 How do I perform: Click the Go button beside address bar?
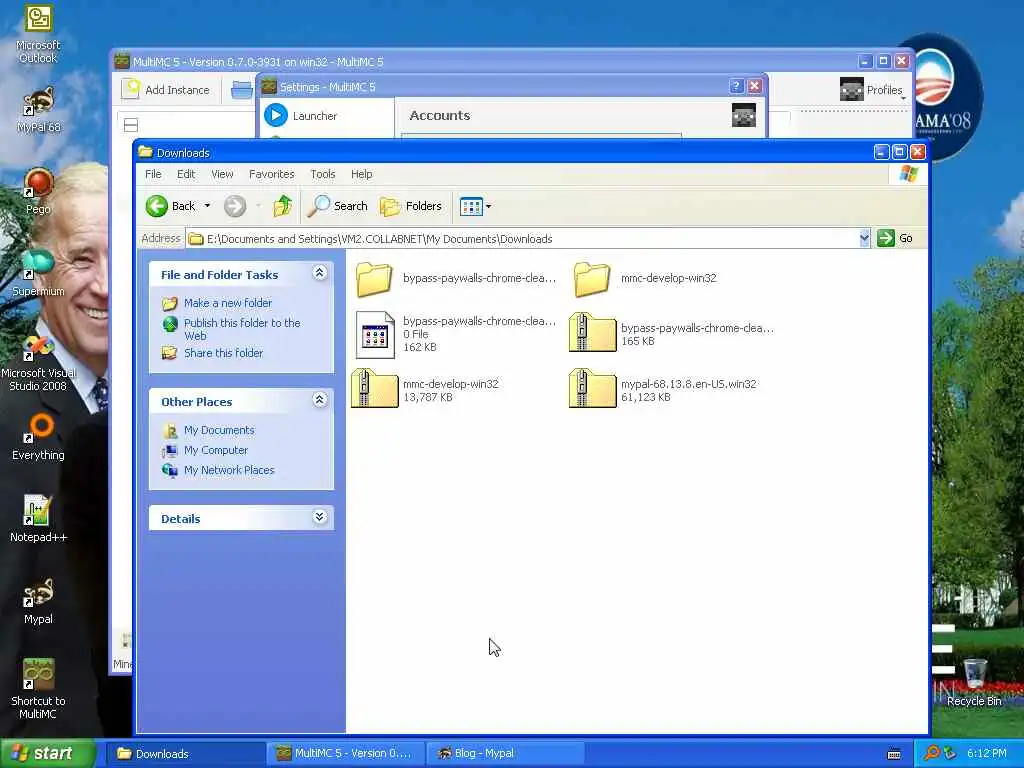point(895,238)
